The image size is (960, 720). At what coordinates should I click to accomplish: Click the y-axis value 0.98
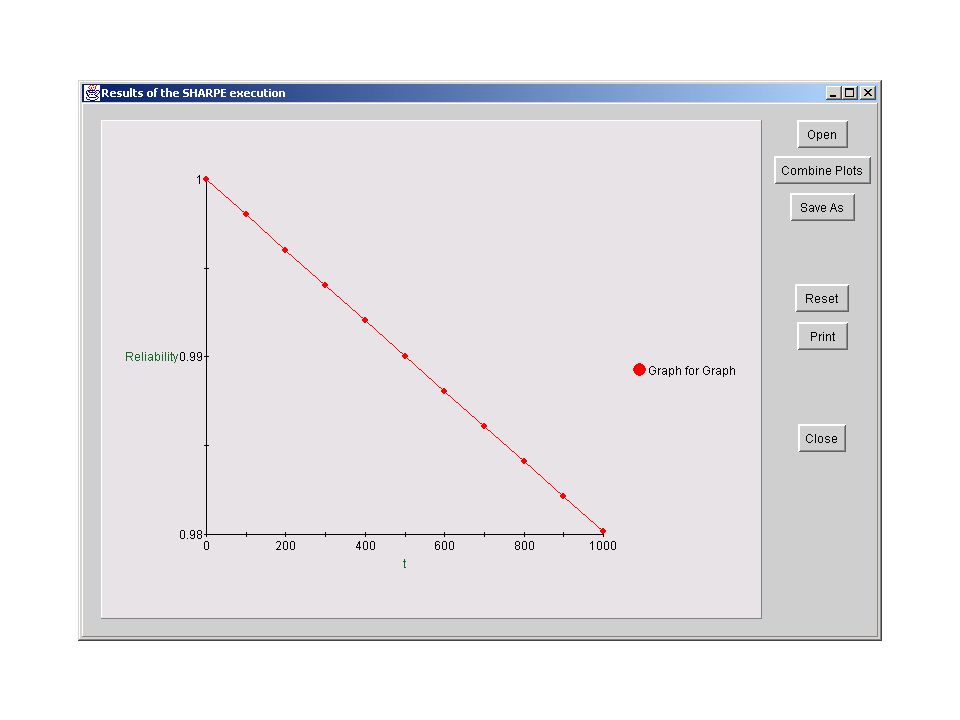(190, 534)
